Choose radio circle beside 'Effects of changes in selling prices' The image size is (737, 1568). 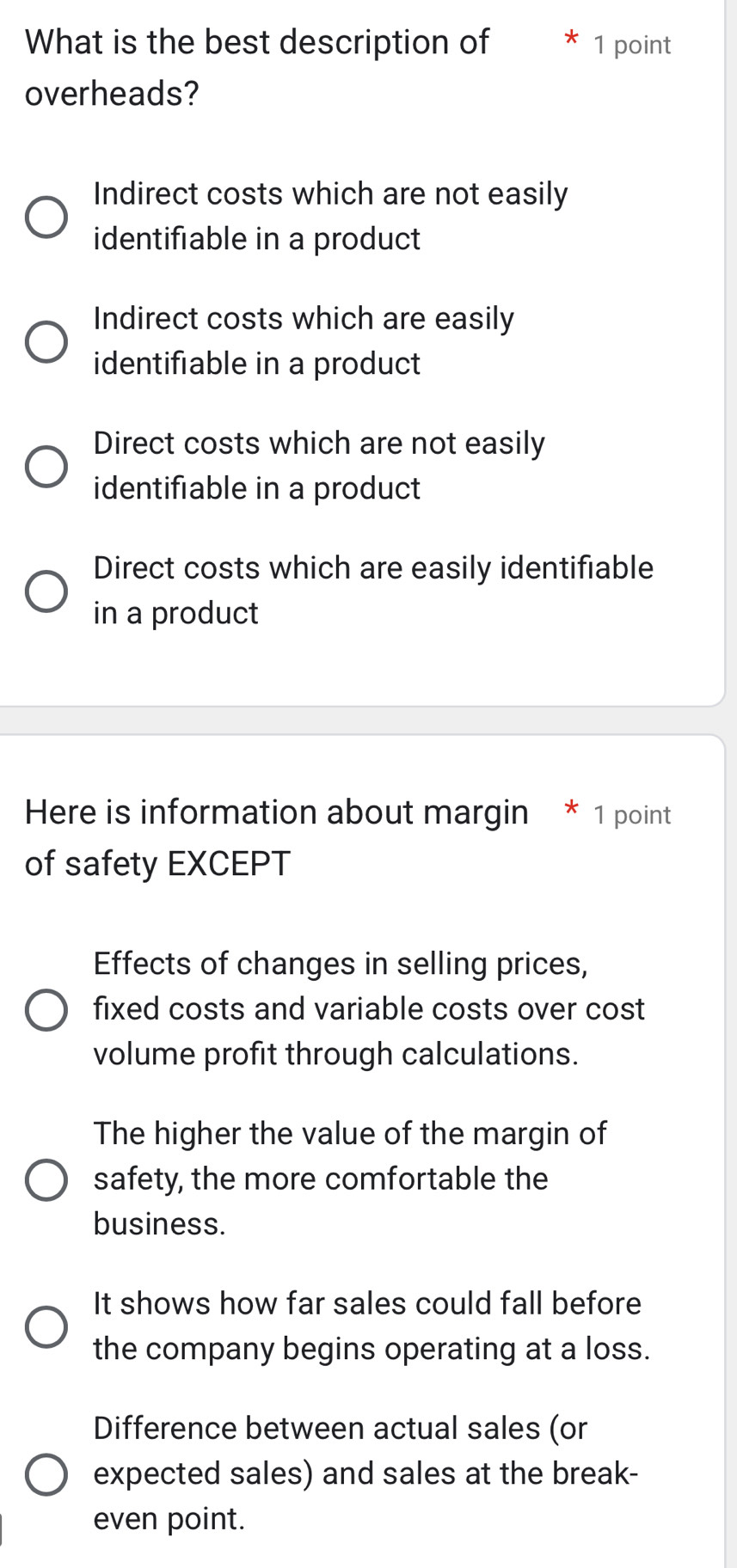click(46, 1009)
